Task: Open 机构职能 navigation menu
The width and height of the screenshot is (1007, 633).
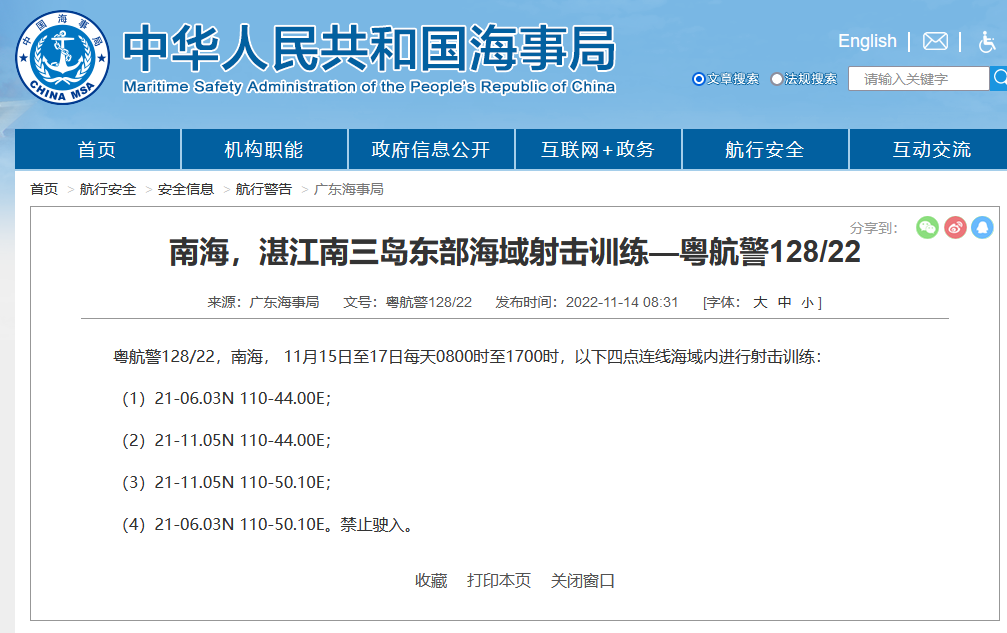Action: click(x=264, y=150)
